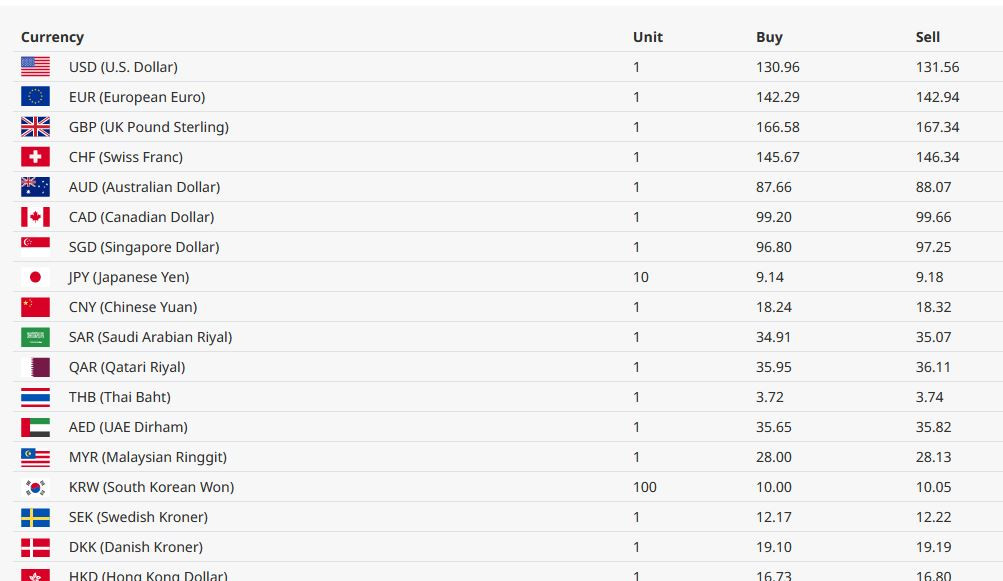Screen dimensions: 1003x581
Task: Click the Unit column header
Action: 647,37
